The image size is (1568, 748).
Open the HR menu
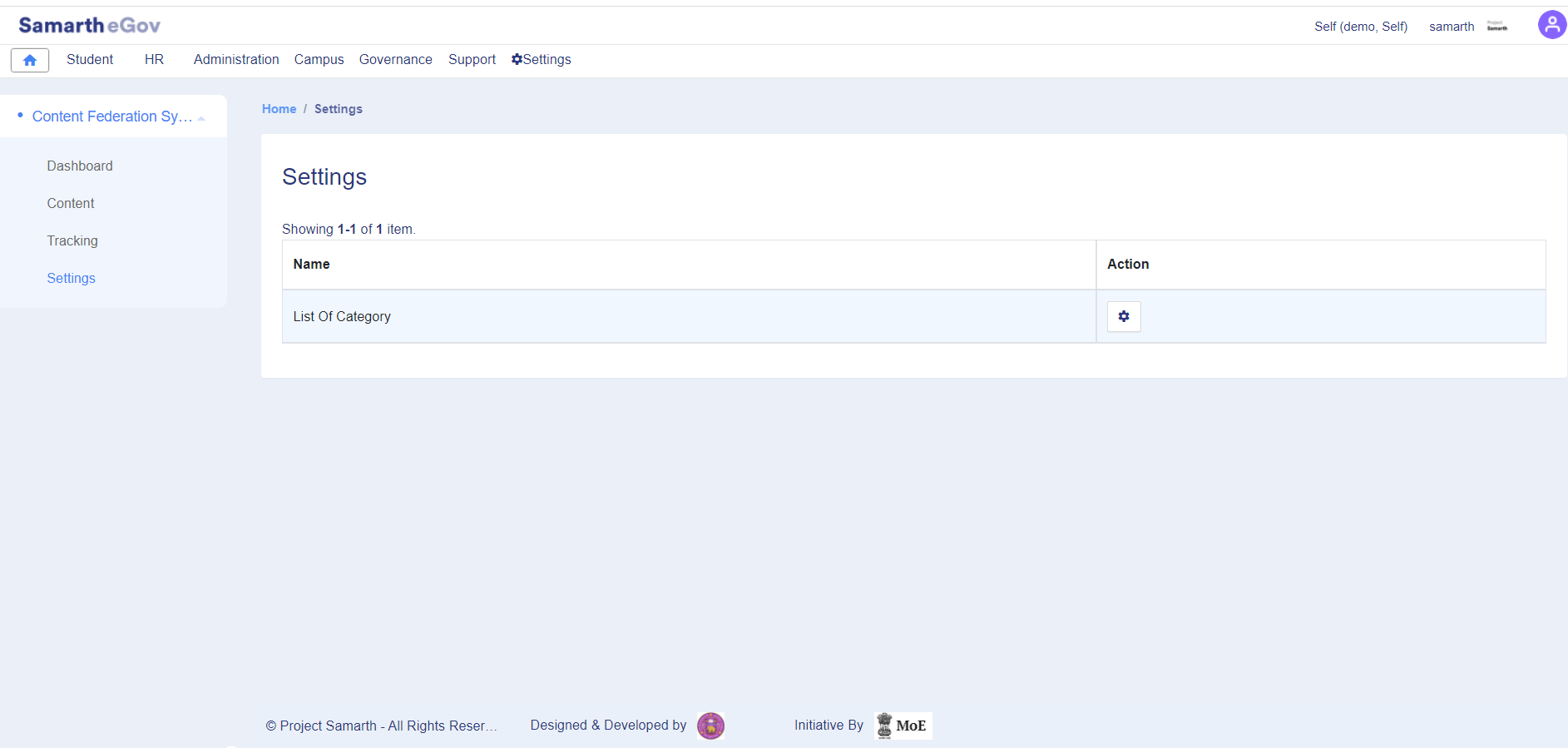point(154,60)
